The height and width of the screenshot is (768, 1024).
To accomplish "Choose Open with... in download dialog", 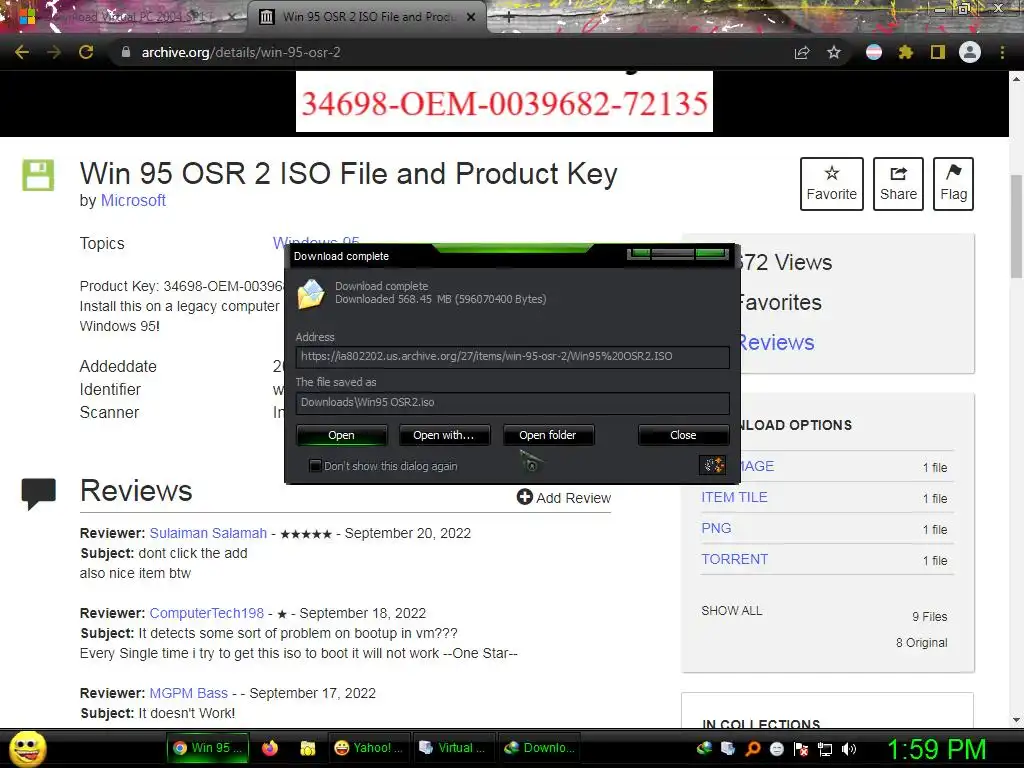I will pyautogui.click(x=443, y=435).
